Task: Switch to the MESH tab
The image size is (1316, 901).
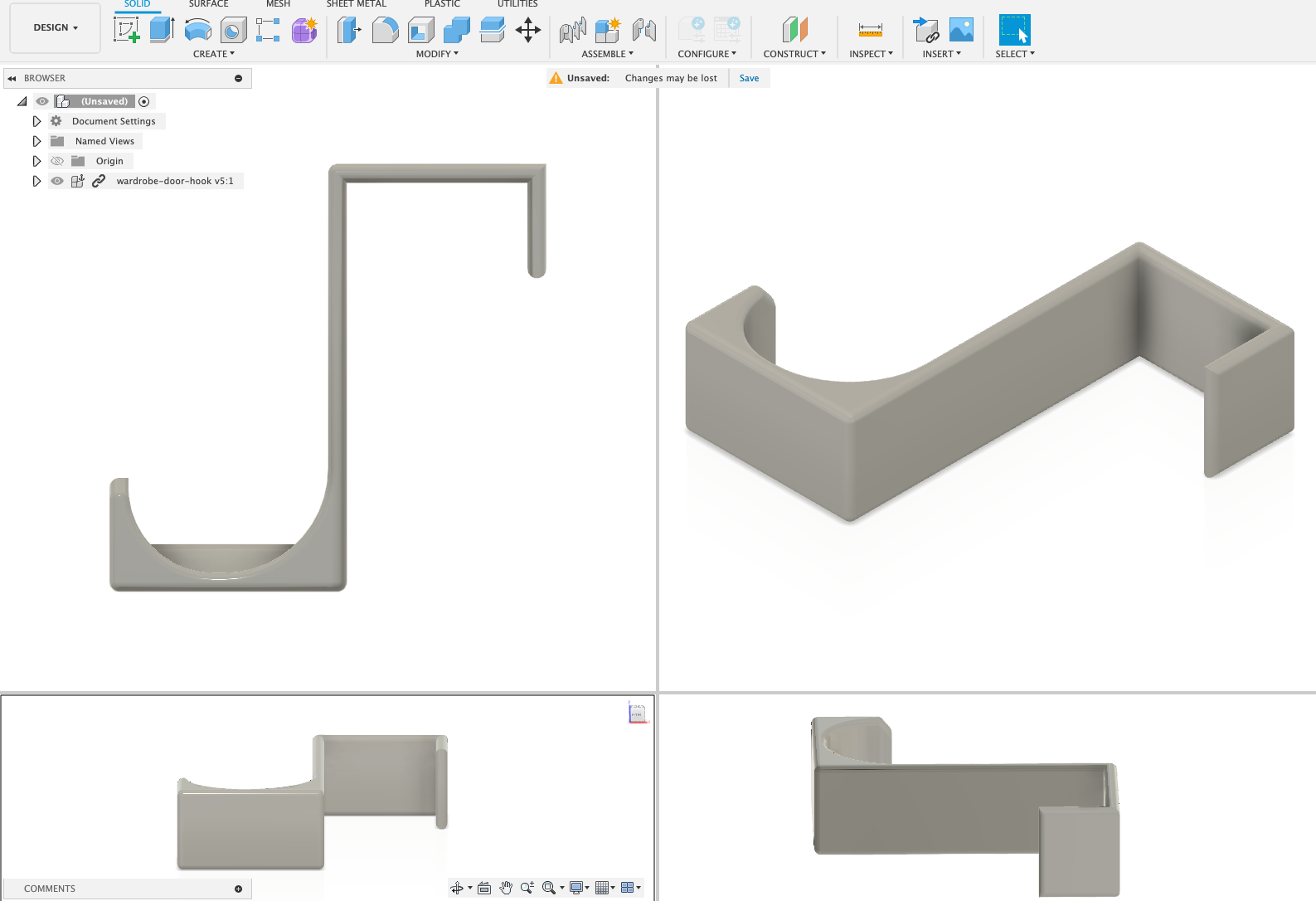Action: pos(278,4)
